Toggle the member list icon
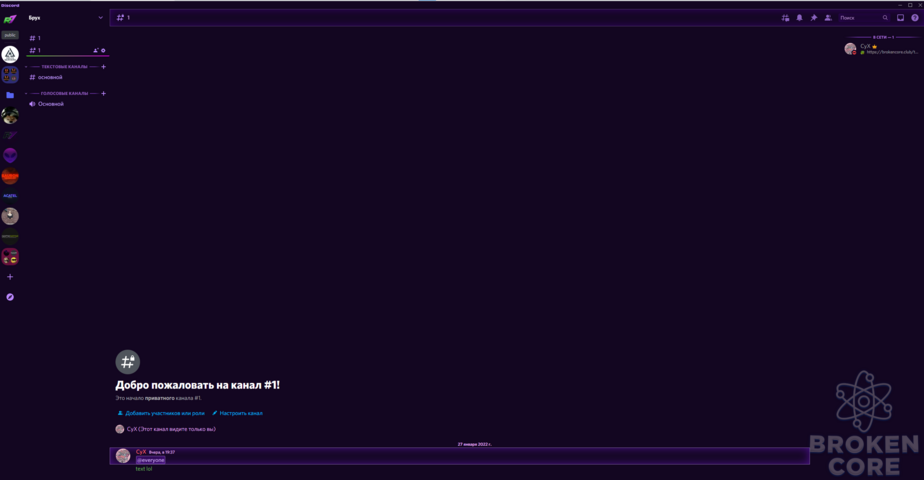 tap(828, 18)
